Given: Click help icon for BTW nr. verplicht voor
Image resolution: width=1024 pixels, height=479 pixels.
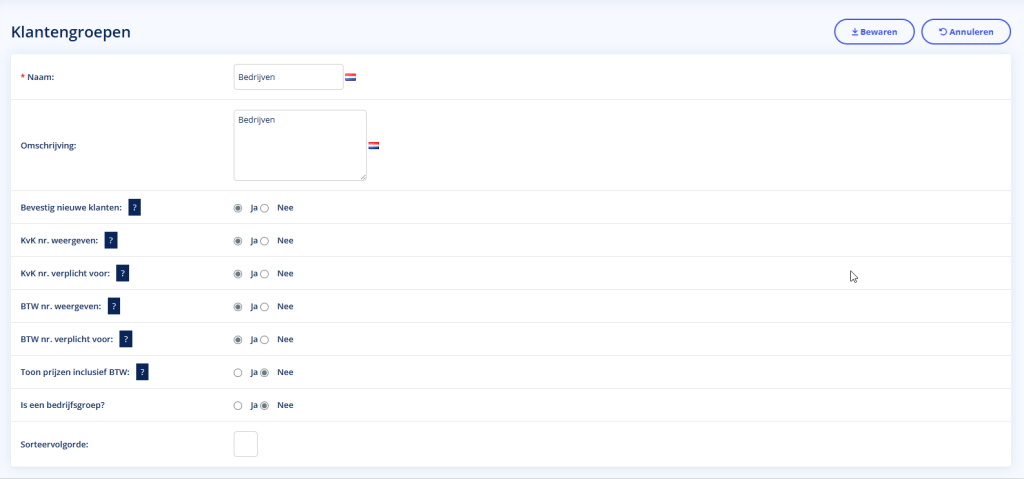Looking at the screenshot, I should (126, 339).
